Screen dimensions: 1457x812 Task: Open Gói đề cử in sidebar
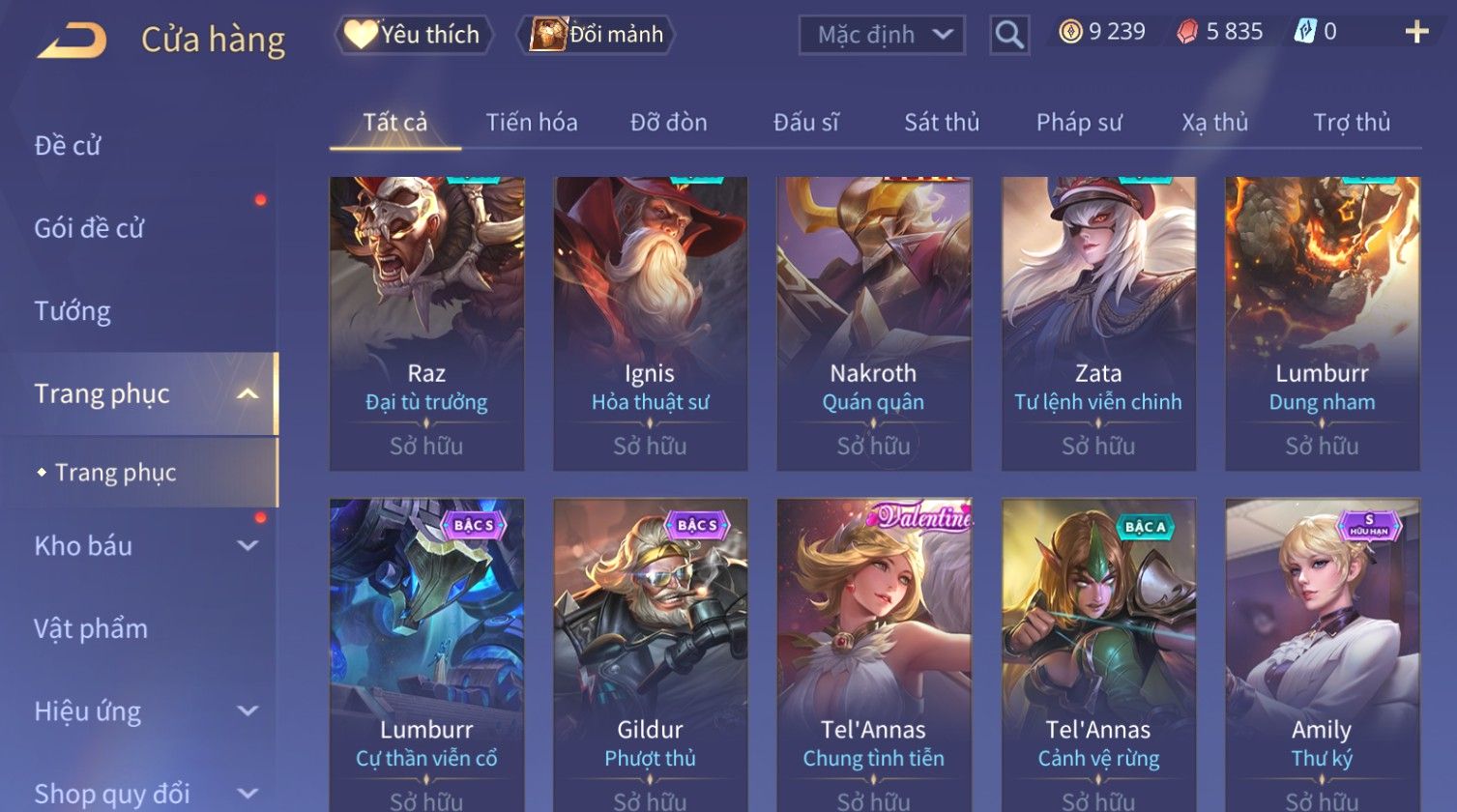tap(89, 229)
